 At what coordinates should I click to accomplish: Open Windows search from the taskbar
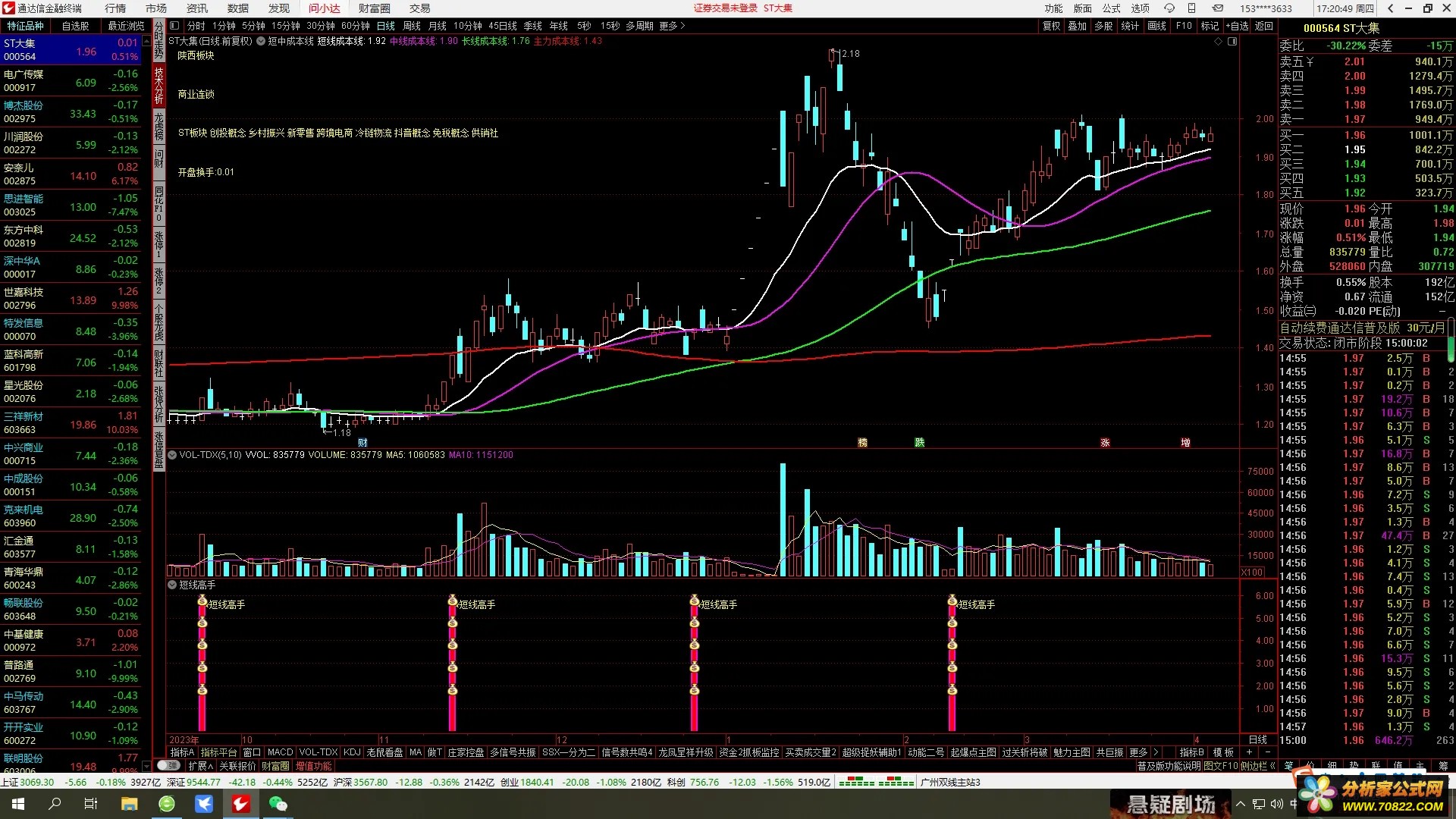point(55,804)
